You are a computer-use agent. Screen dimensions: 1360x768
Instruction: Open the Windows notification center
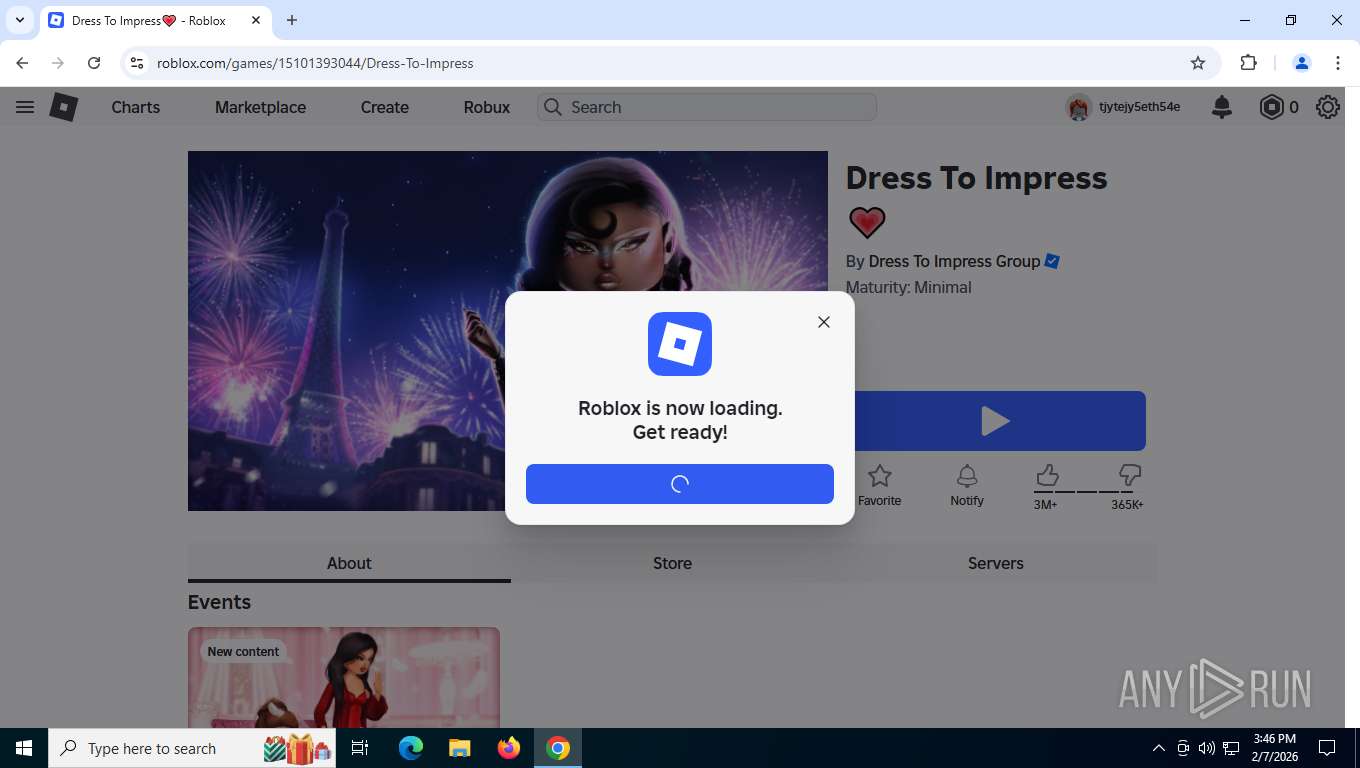pyautogui.click(x=1327, y=748)
